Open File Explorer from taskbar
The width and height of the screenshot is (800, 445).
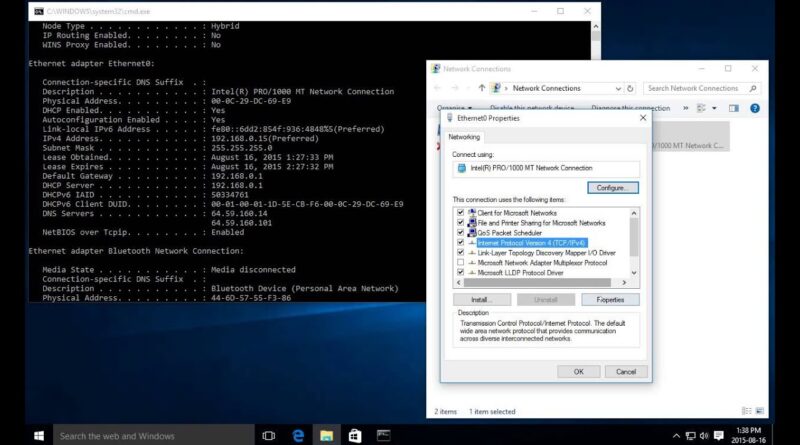tap(327, 436)
